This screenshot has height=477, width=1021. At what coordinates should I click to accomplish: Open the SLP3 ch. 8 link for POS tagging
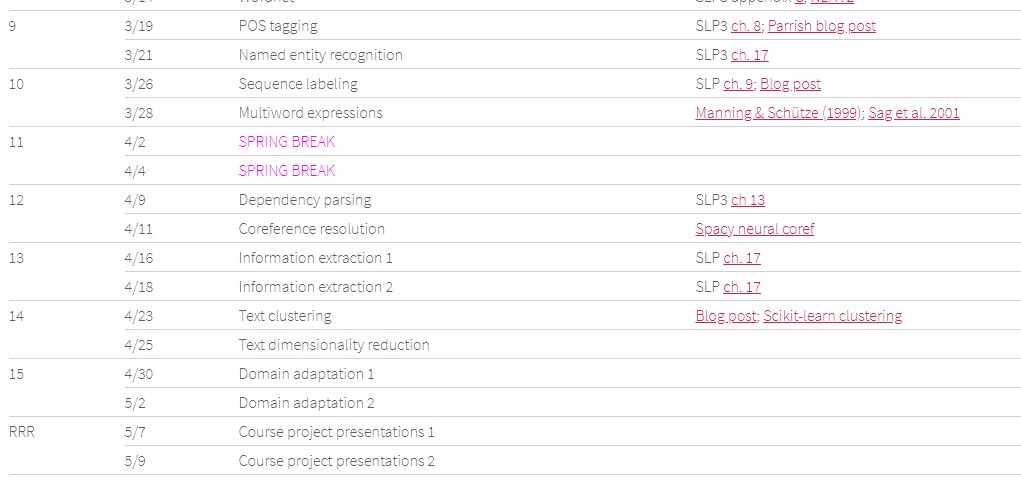pos(745,26)
